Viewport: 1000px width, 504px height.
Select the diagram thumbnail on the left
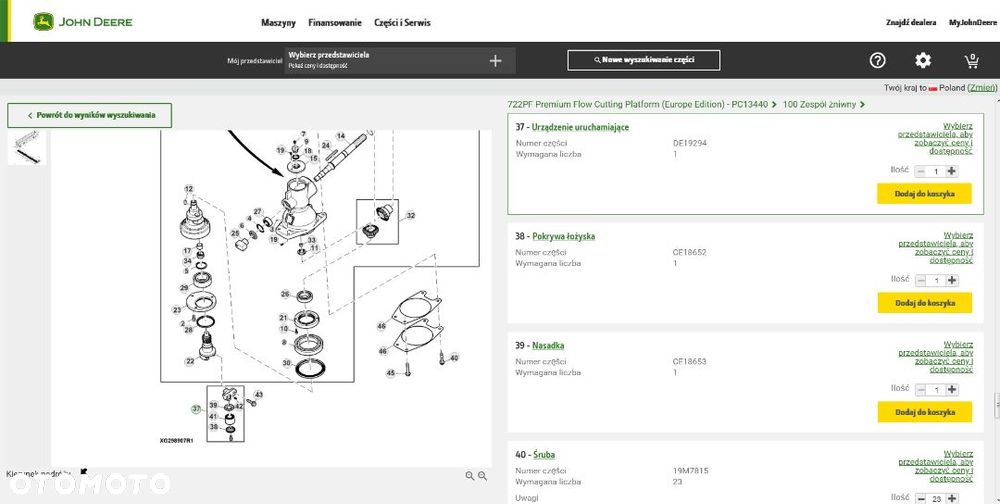pos(27,147)
